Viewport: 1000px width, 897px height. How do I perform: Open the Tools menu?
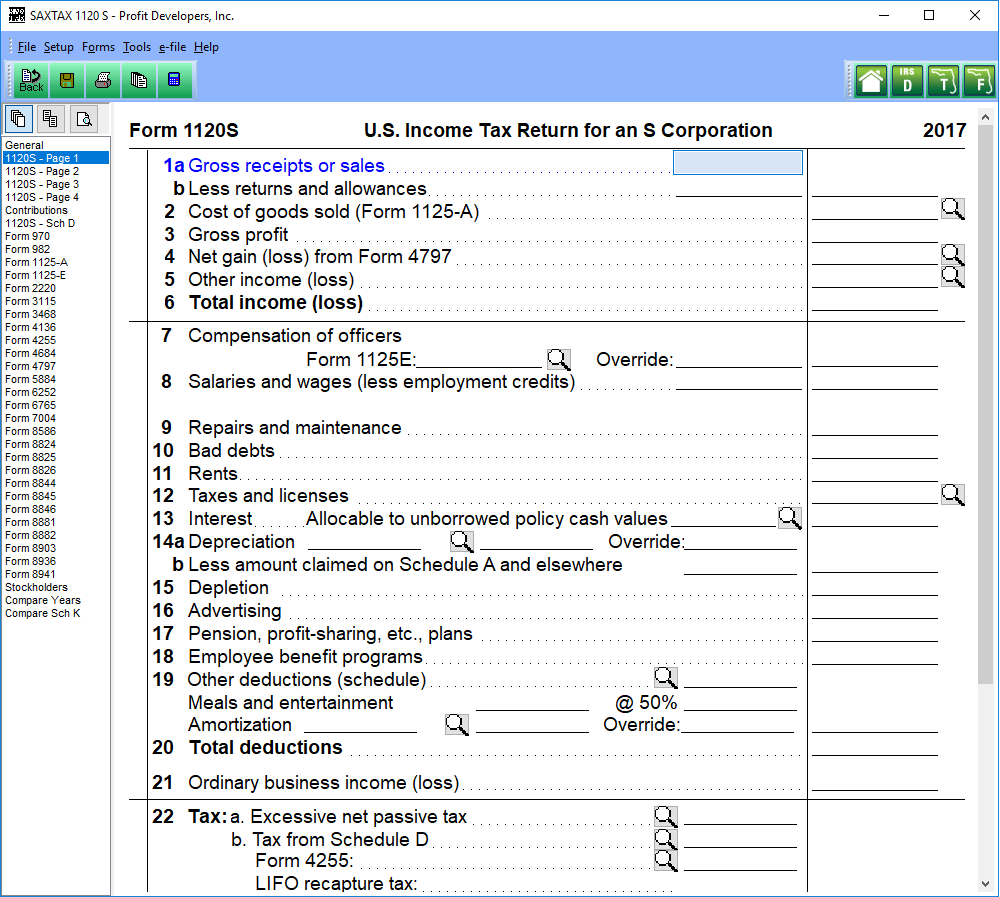(137, 47)
